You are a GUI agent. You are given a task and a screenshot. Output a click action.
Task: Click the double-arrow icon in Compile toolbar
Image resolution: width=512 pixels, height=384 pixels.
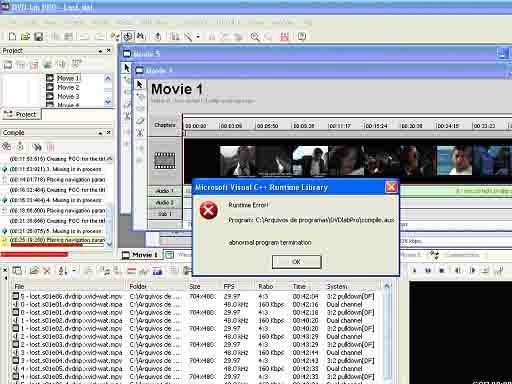pos(37,147)
